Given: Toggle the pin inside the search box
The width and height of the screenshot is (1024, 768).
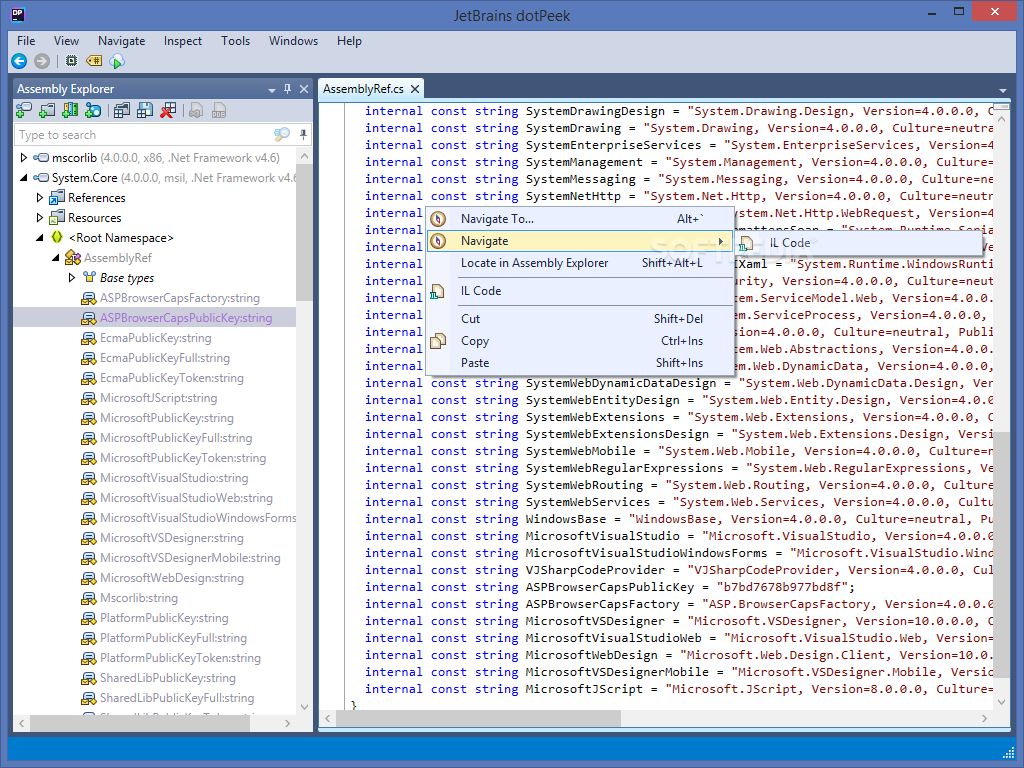Looking at the screenshot, I should coord(303,135).
